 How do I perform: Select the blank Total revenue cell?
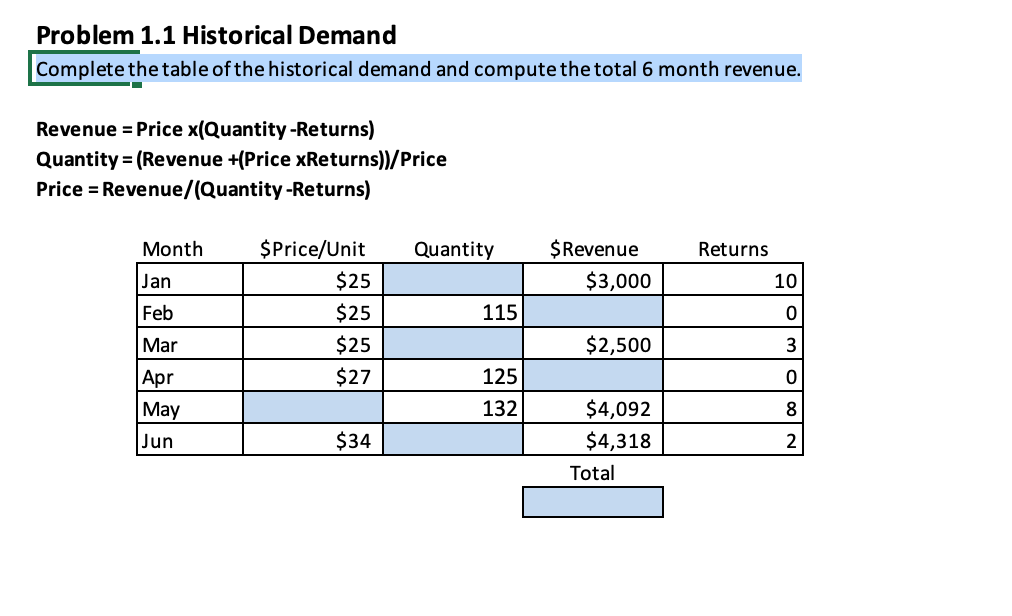coord(593,501)
